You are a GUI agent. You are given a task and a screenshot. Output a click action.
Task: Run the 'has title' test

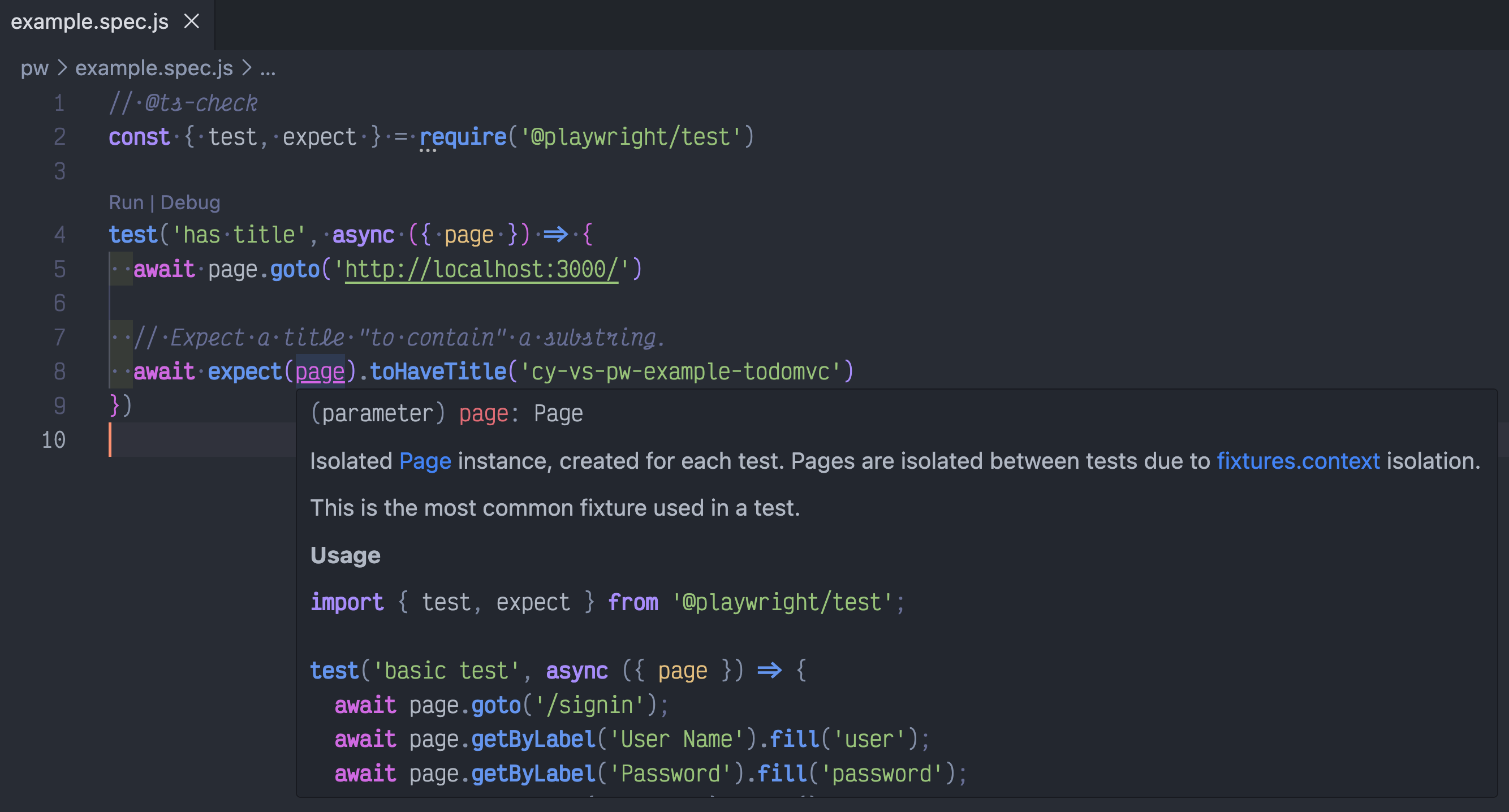(126, 202)
